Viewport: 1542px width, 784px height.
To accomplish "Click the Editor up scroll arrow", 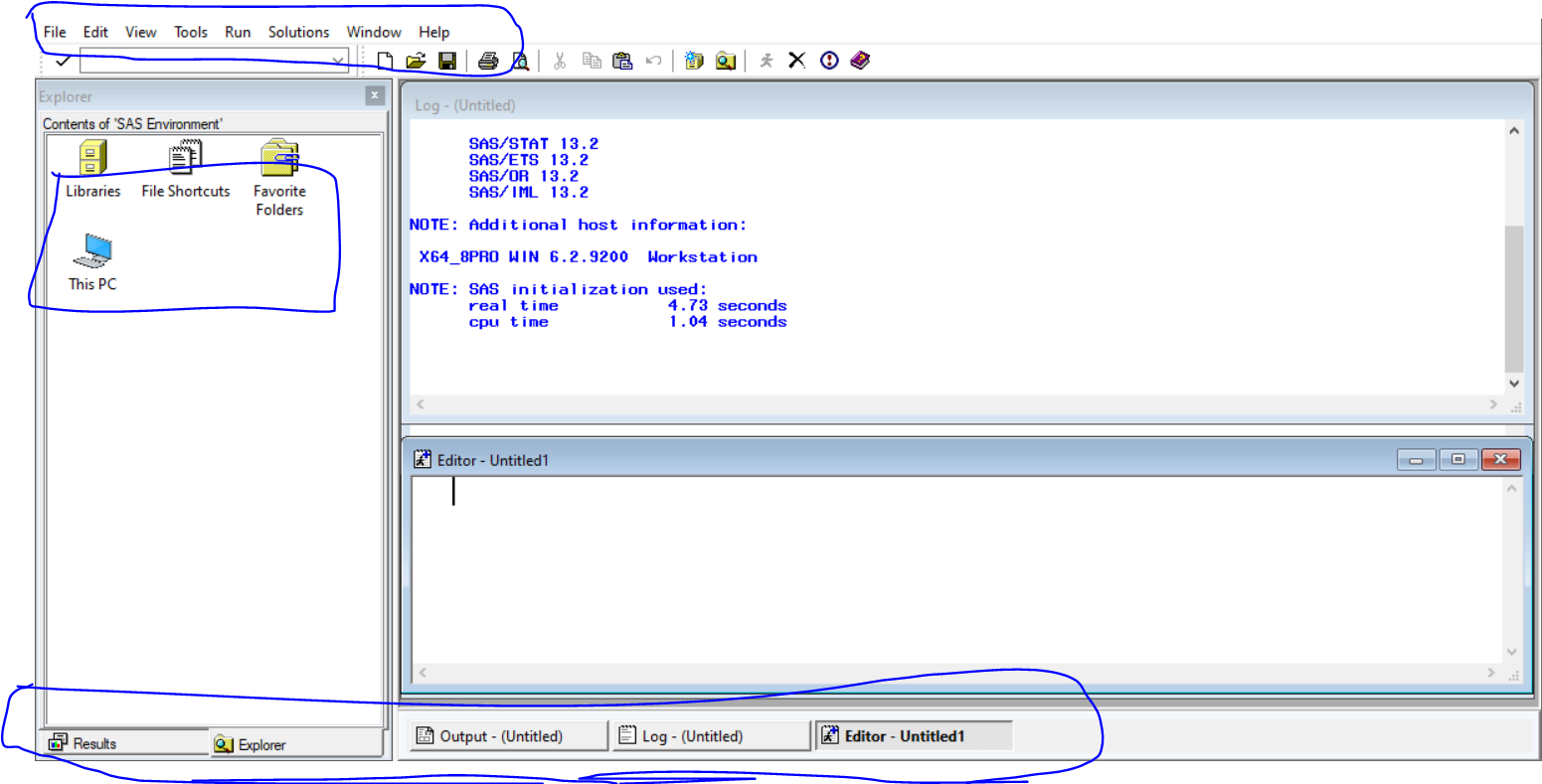I will [x=1512, y=488].
